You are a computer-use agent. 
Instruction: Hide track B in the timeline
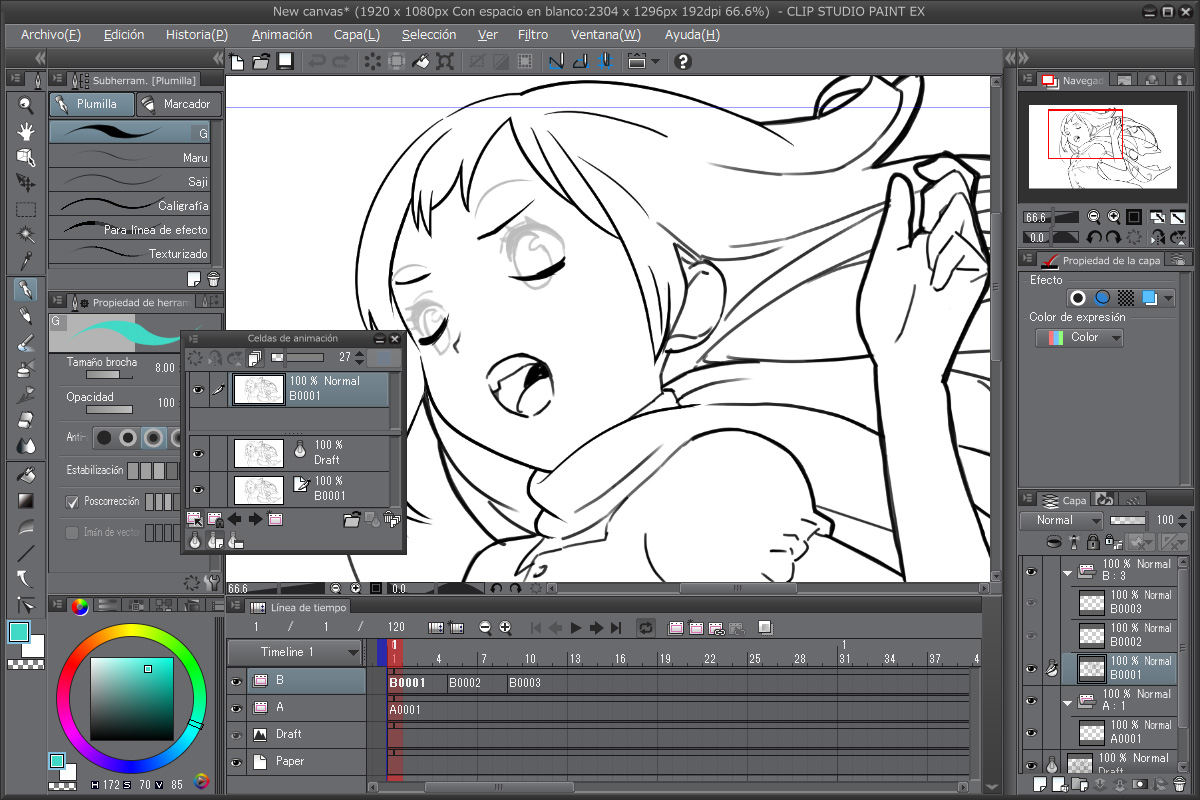[236, 681]
